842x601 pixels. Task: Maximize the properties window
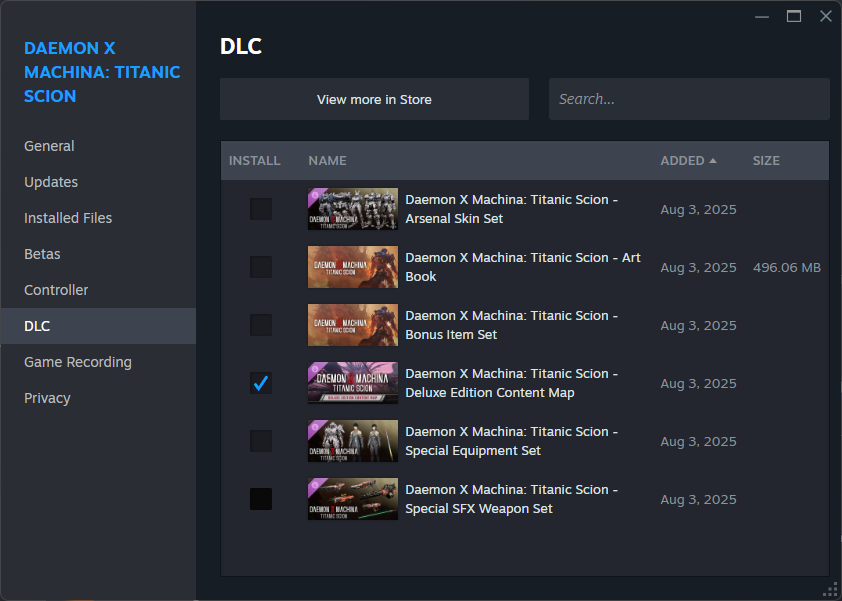794,16
